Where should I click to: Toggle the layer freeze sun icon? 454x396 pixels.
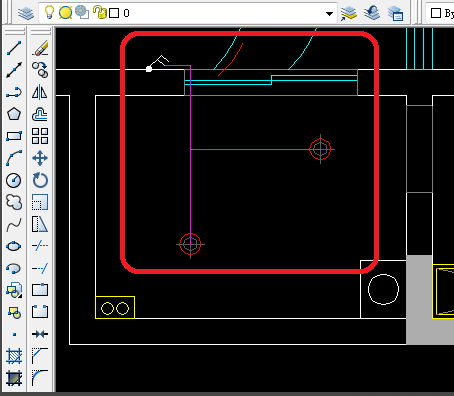pos(65,13)
